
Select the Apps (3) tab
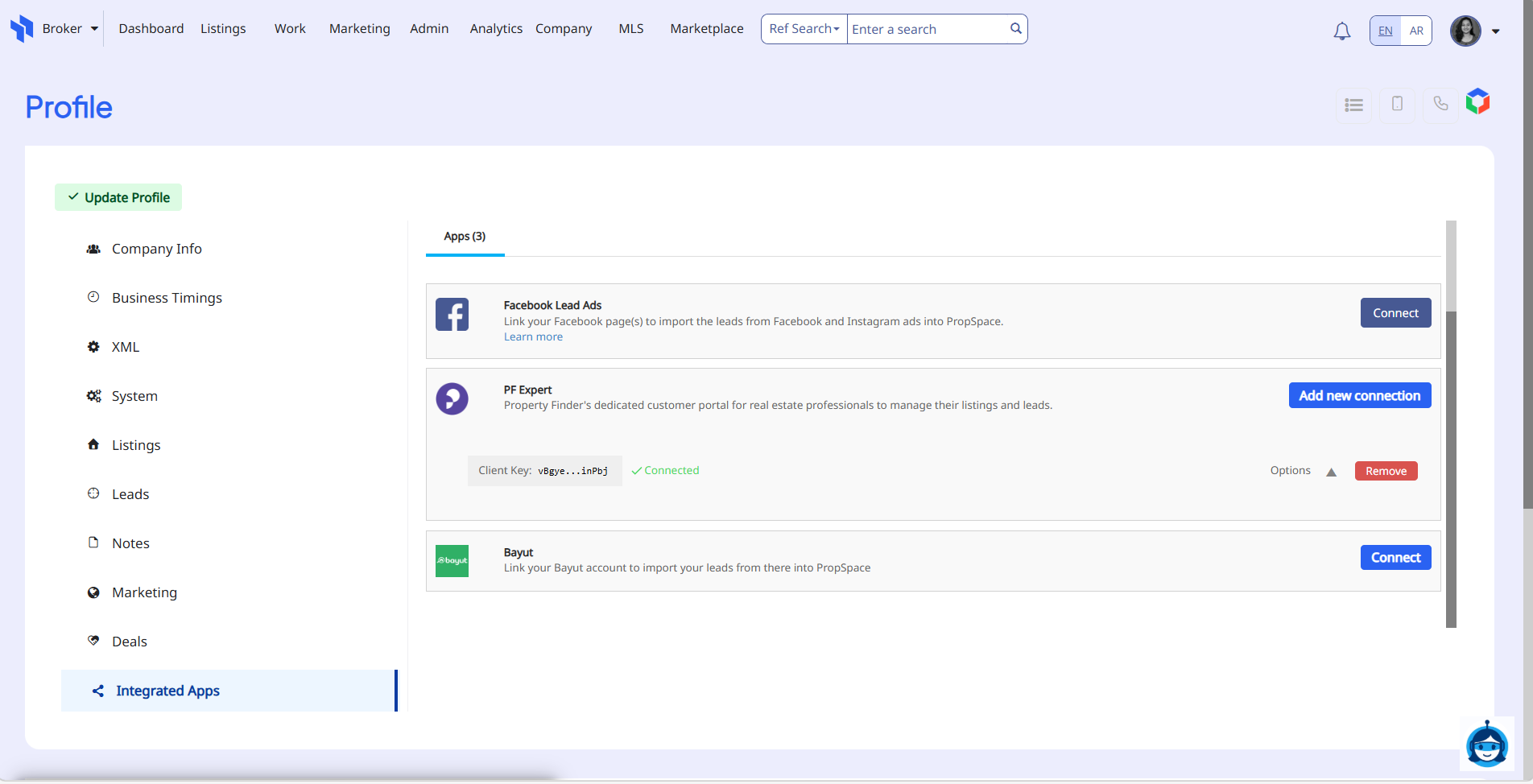point(465,237)
